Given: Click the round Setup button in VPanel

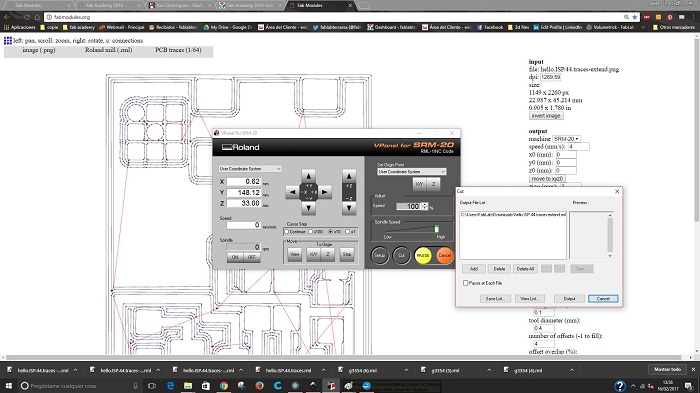Looking at the screenshot, I should pos(379,255).
